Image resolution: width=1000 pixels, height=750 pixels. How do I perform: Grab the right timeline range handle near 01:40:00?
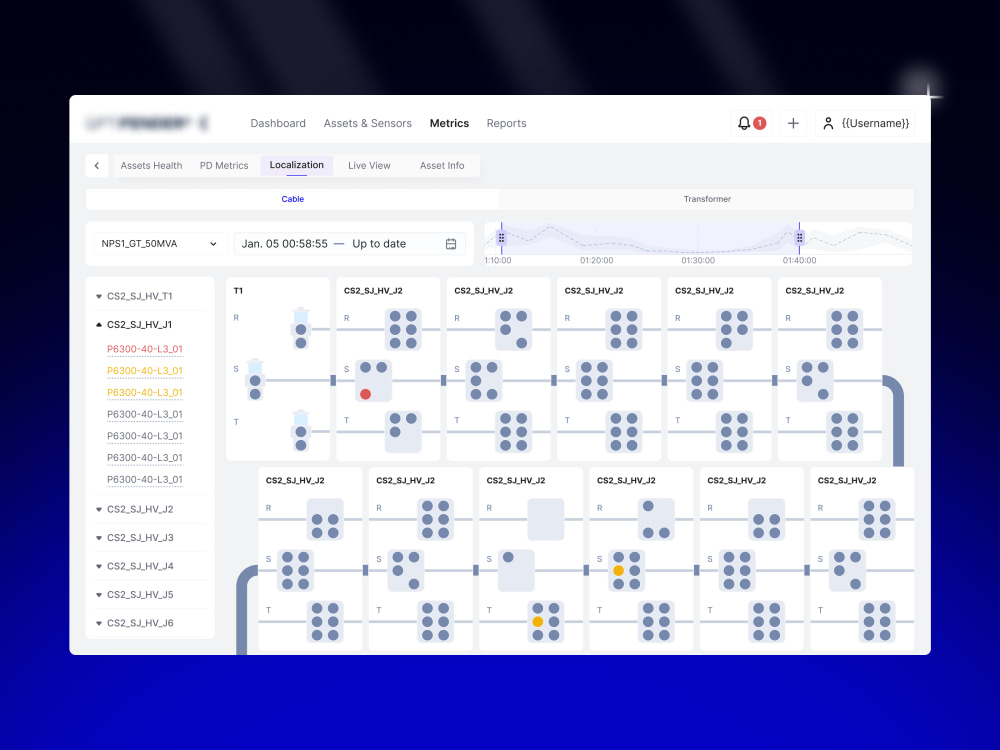coord(799,238)
